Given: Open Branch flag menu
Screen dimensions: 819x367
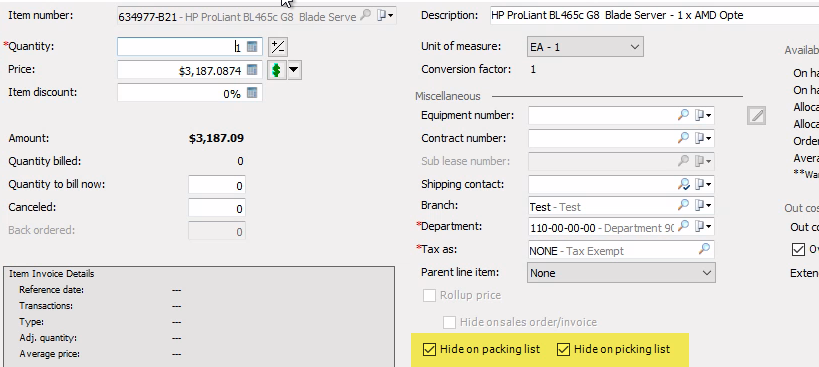Looking at the screenshot, I should 703,205.
